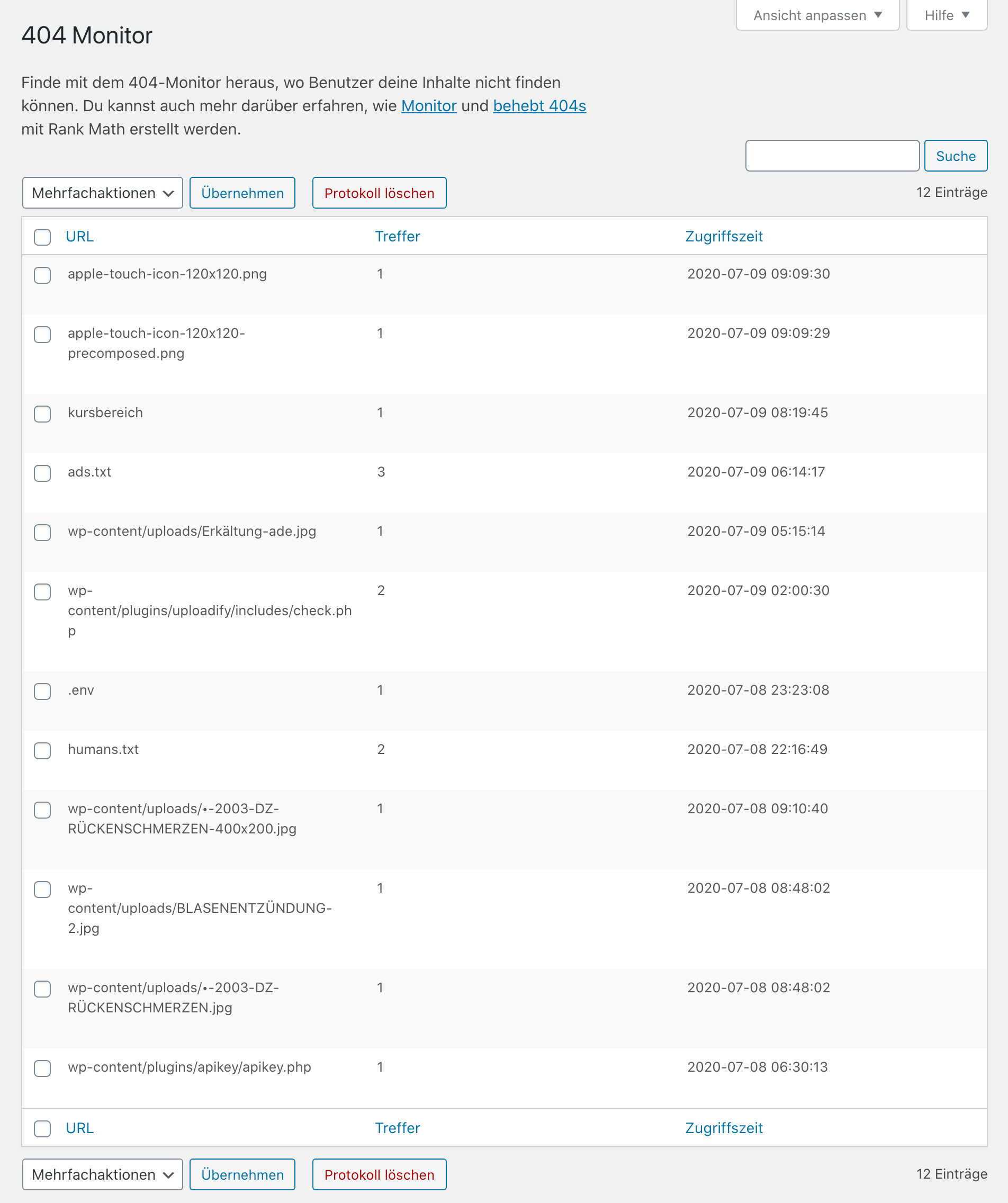
Task: Toggle select-all checkbox in table footer
Action: coord(42,1128)
